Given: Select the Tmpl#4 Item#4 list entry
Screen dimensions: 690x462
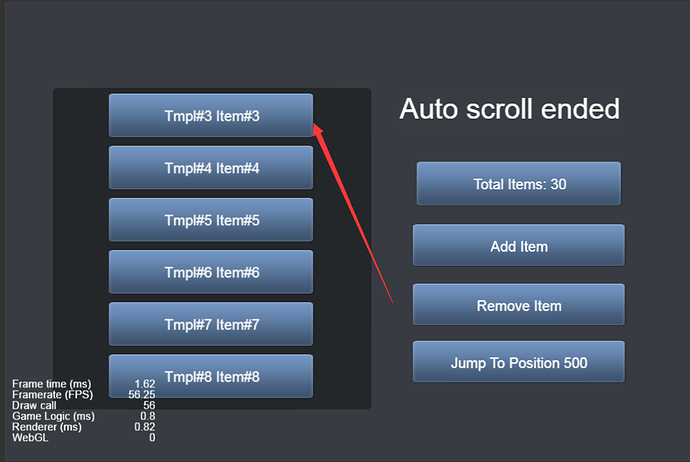Looking at the screenshot, I should [211, 168].
